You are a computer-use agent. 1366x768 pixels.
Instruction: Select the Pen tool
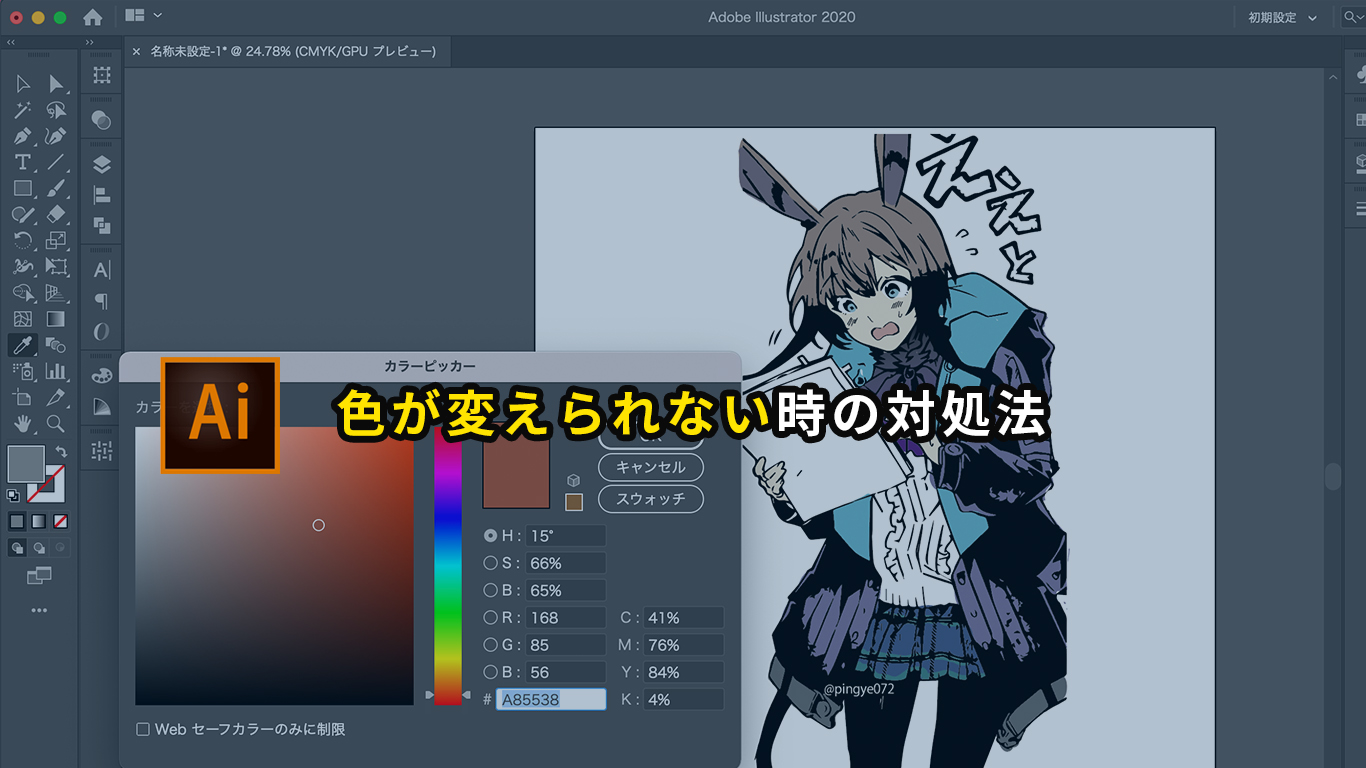tap(22, 136)
